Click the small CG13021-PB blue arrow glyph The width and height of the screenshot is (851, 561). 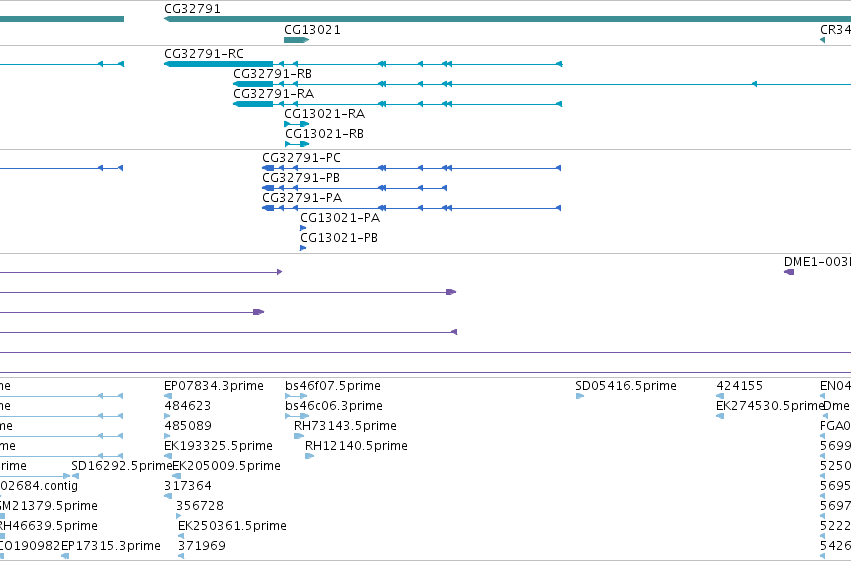303,248
